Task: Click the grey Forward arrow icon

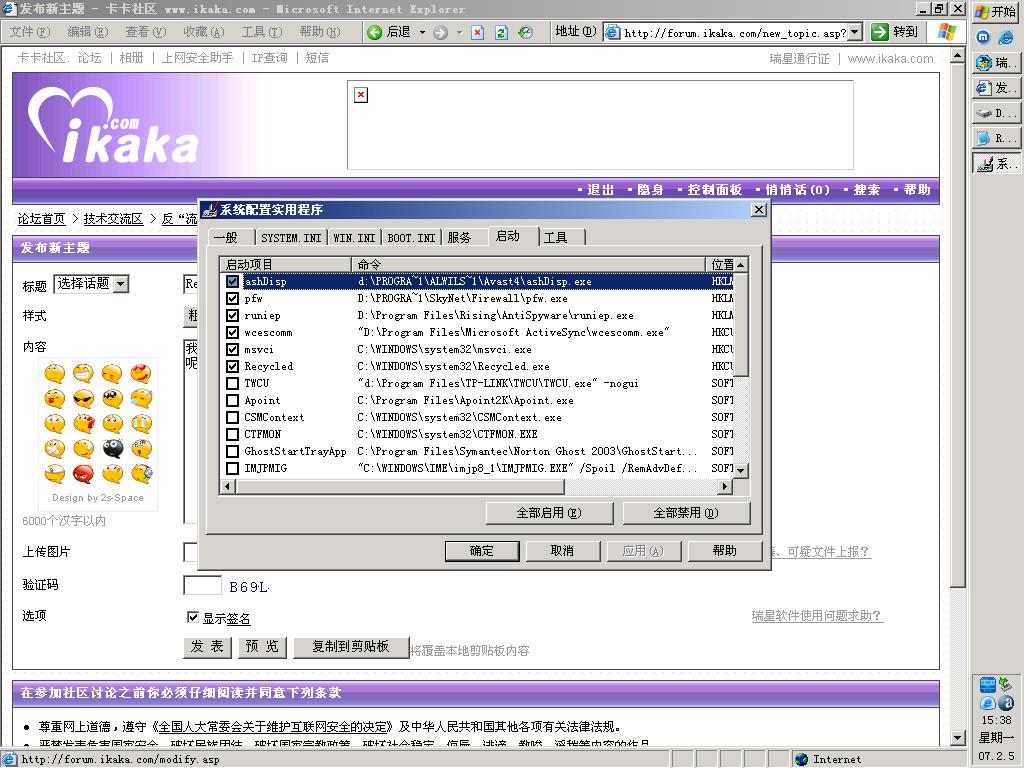Action: [441, 33]
